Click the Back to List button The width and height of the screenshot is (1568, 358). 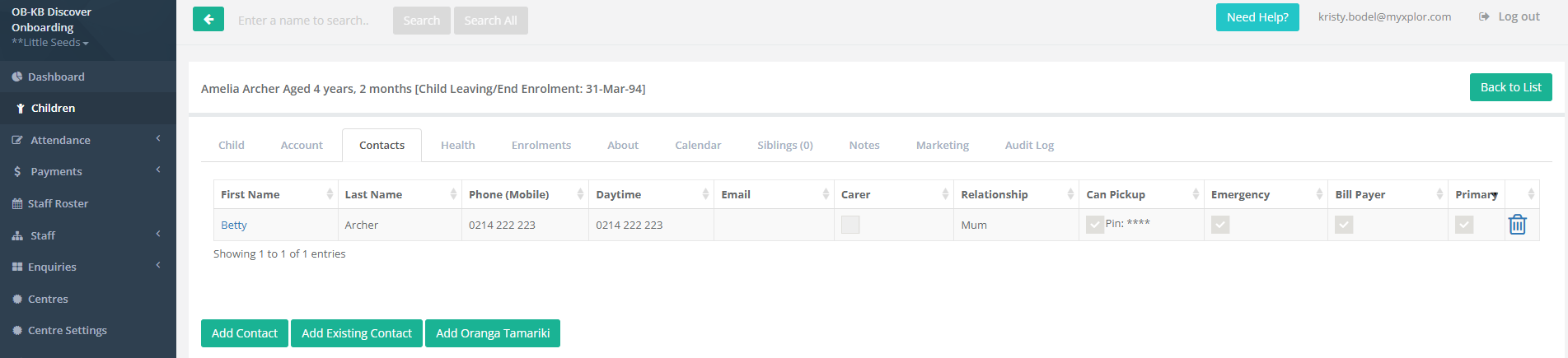point(1510,87)
